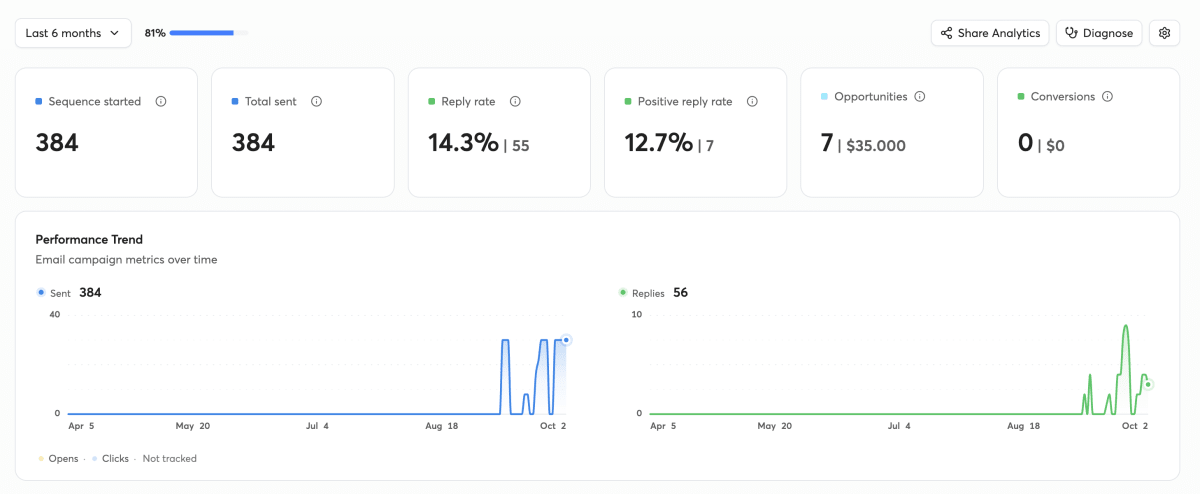The width and height of the screenshot is (1200, 494).
Task: Select the Sent legend dot
Action: 41,293
